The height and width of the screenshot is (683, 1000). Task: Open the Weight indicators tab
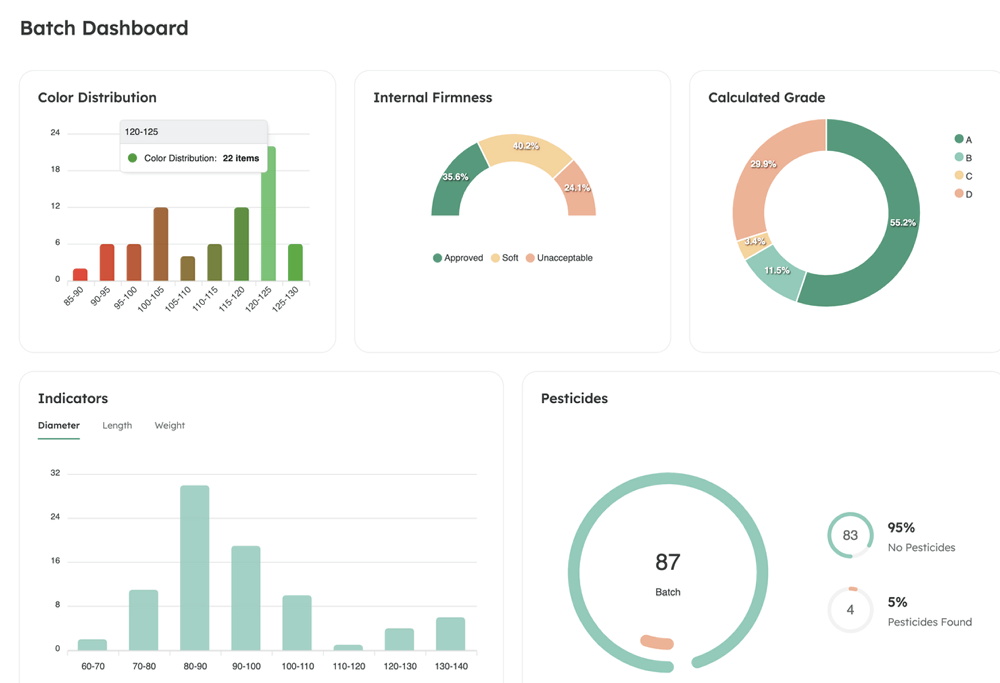[x=169, y=425]
